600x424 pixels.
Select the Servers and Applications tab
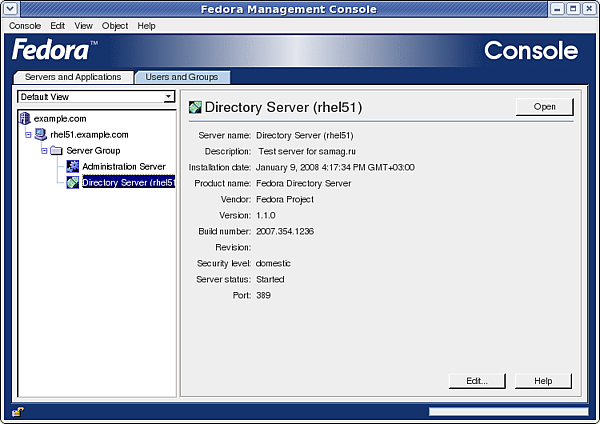pyautogui.click(x=73, y=77)
